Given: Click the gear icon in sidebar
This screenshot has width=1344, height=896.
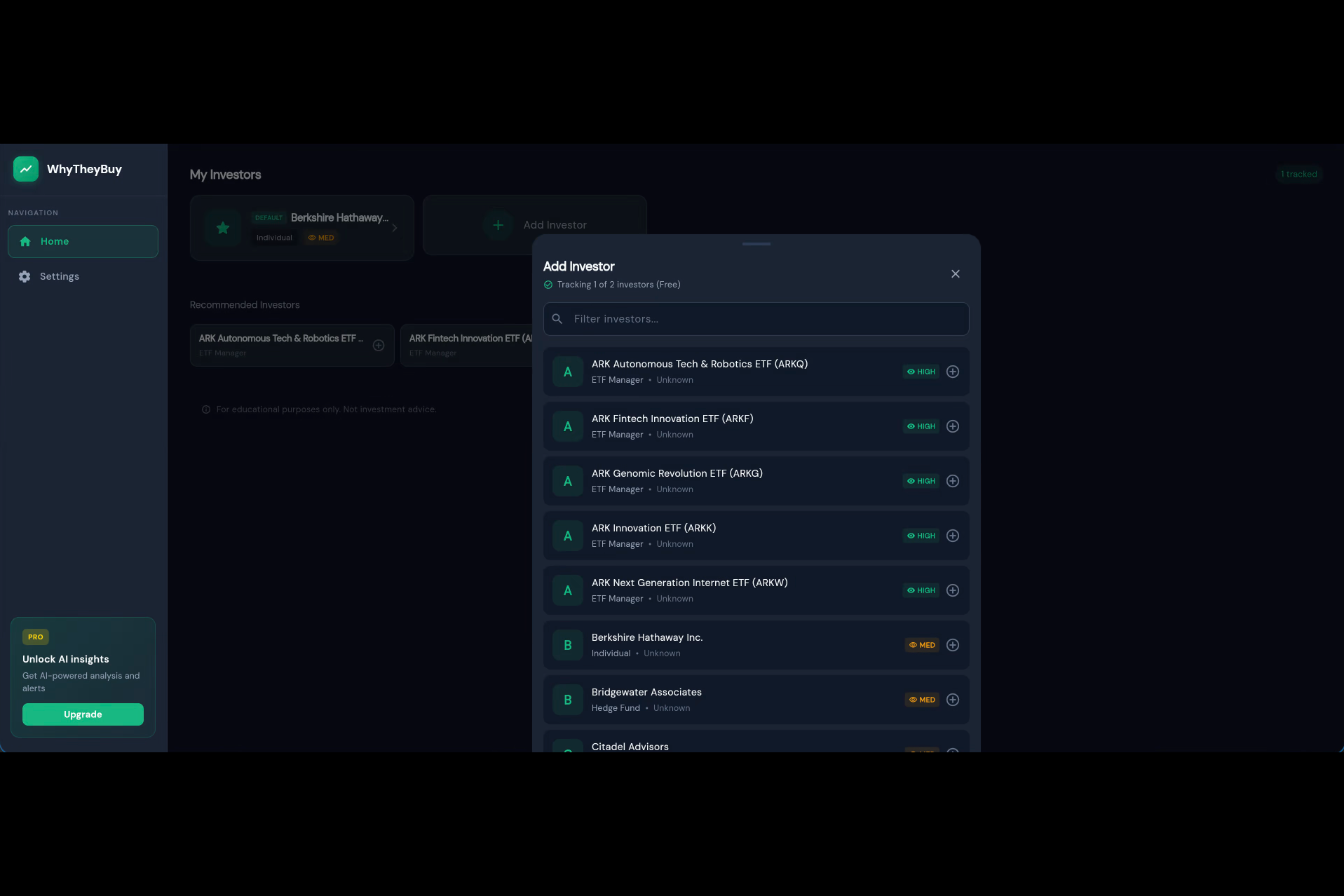Looking at the screenshot, I should pyautogui.click(x=25, y=276).
